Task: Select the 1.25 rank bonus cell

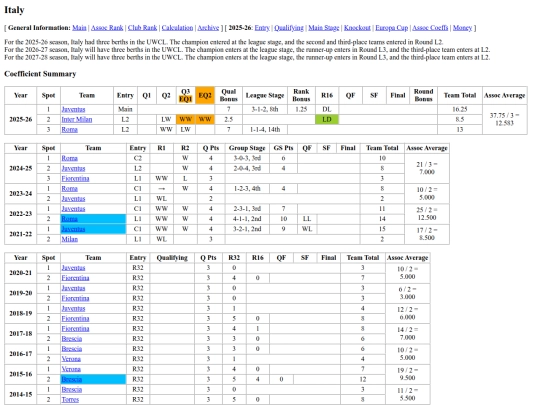Action: click(x=301, y=110)
